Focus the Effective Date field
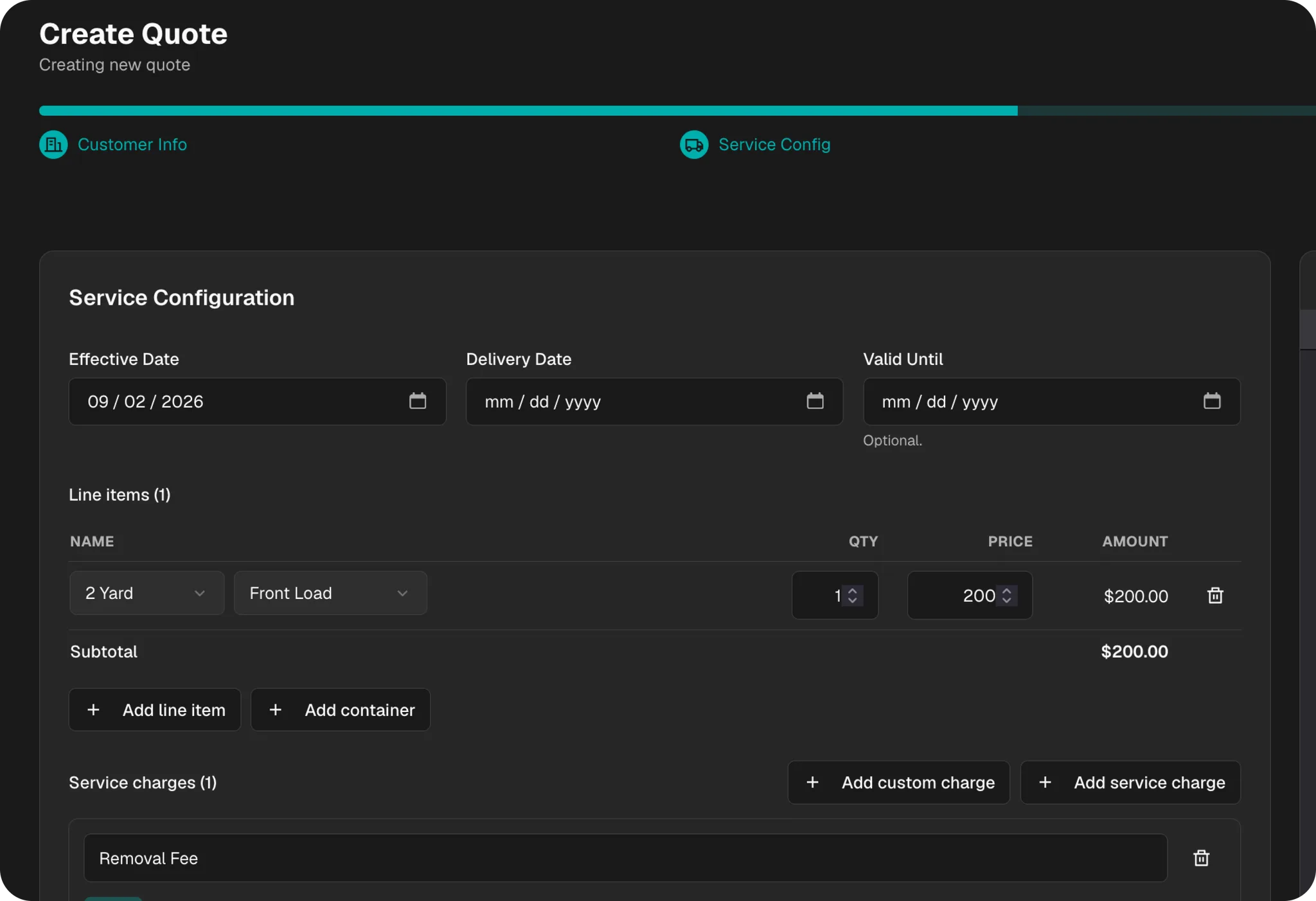The height and width of the screenshot is (901, 1316). [x=257, y=401]
